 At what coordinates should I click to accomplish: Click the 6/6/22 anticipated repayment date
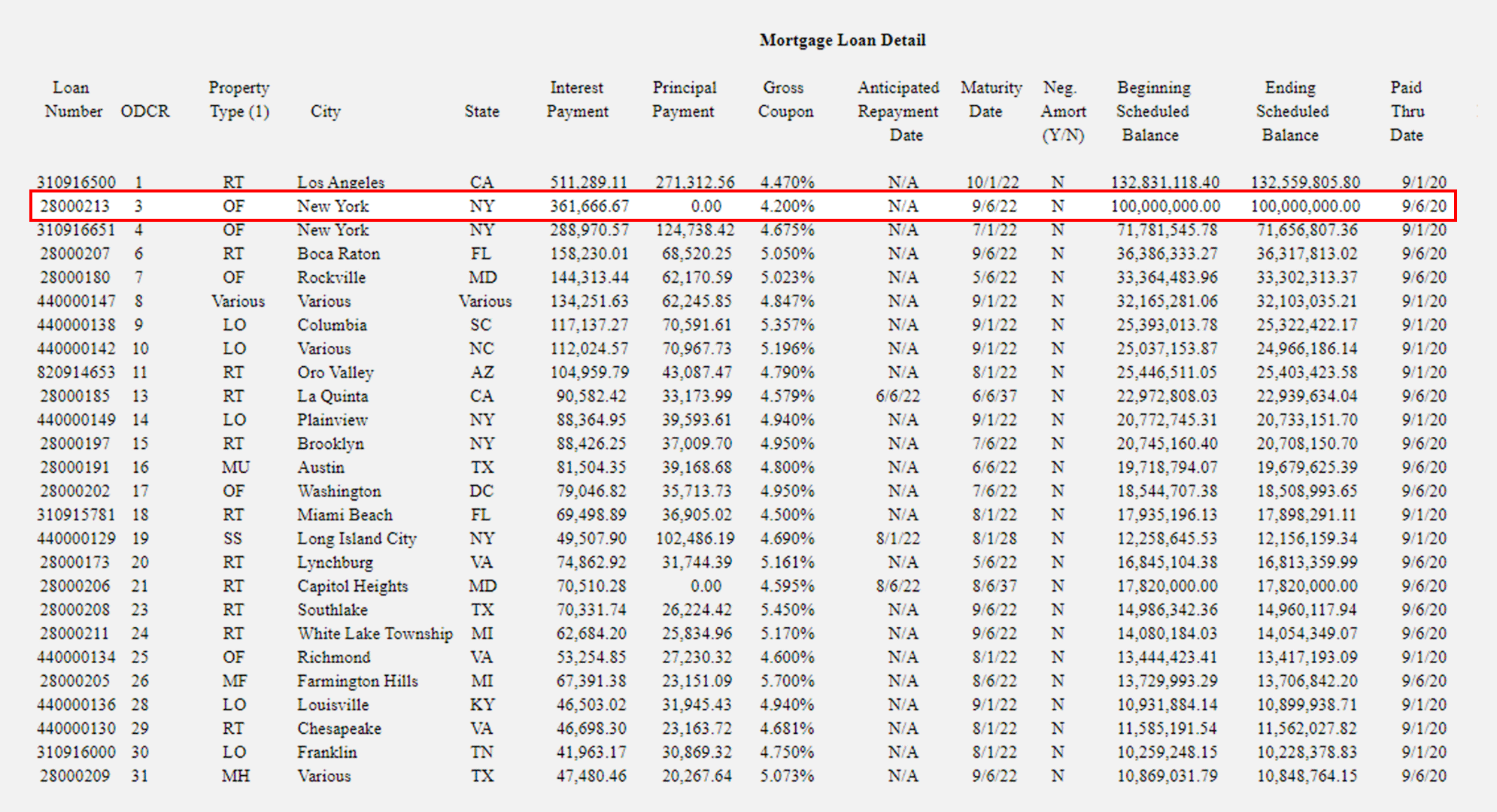[897, 396]
